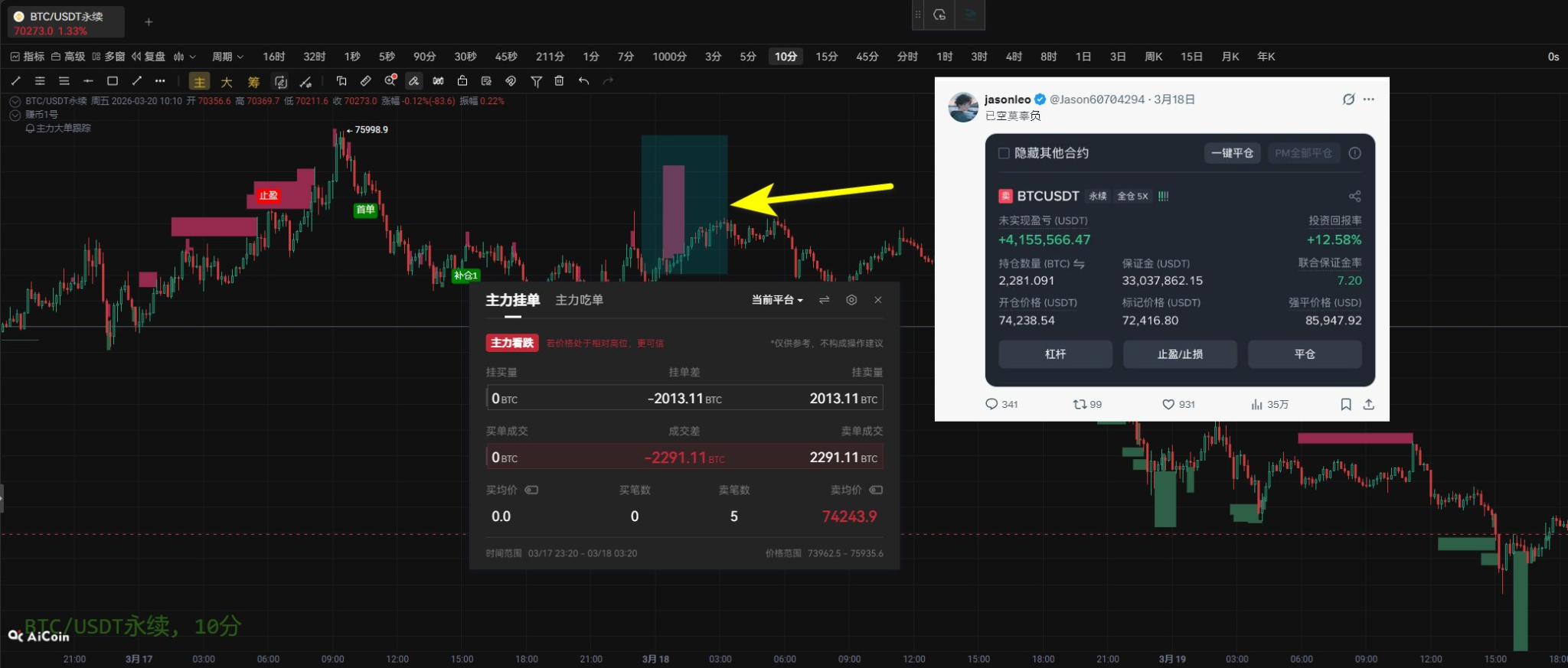Click the 持仓数量 BTC unit swap icon
The height and width of the screenshot is (668, 1568).
click(1079, 263)
